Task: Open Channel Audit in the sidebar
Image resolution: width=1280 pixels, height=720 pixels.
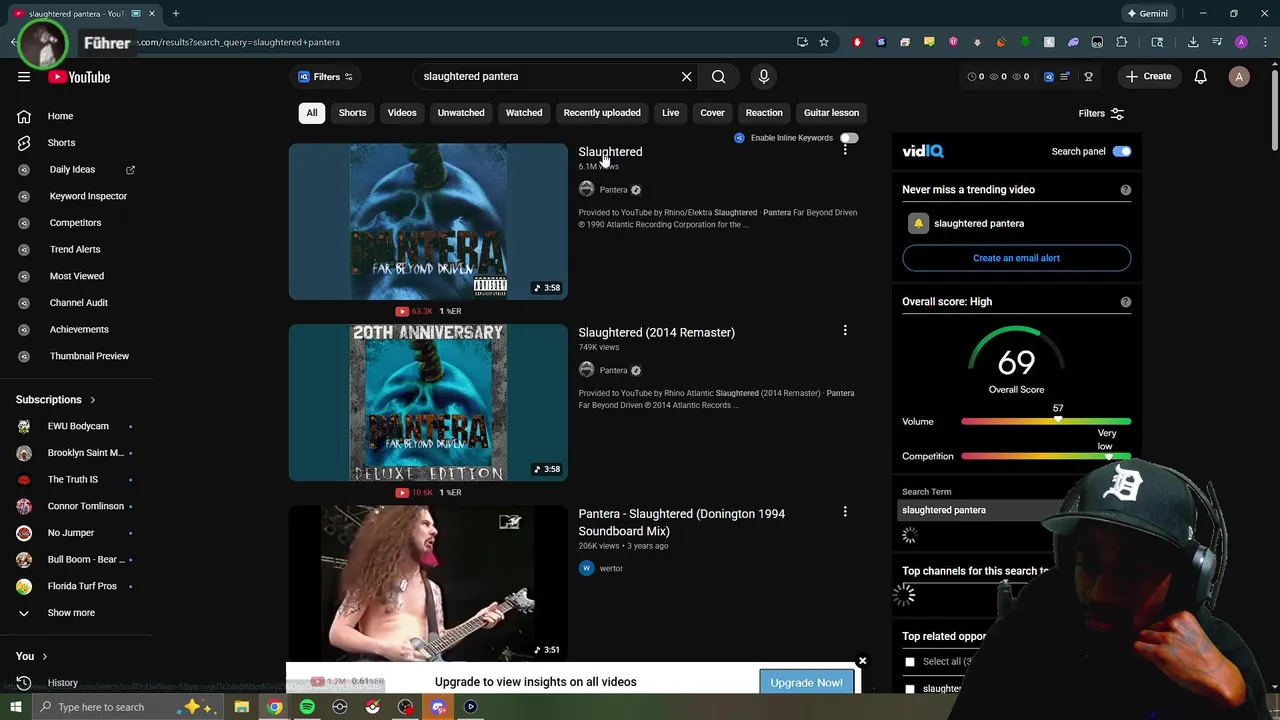Action: (x=79, y=303)
